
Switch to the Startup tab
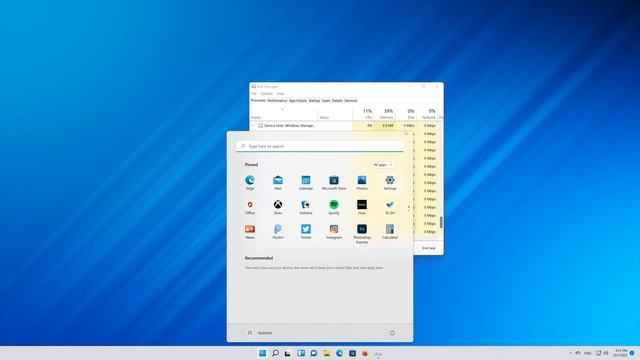pos(314,100)
